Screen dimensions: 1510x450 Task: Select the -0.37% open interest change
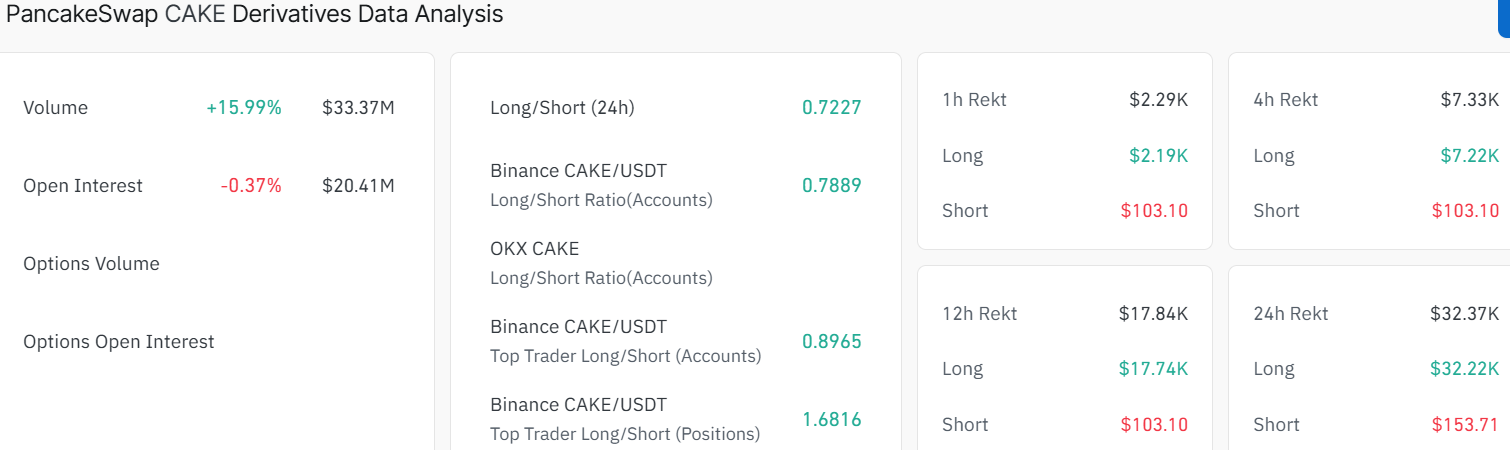pyautogui.click(x=251, y=186)
